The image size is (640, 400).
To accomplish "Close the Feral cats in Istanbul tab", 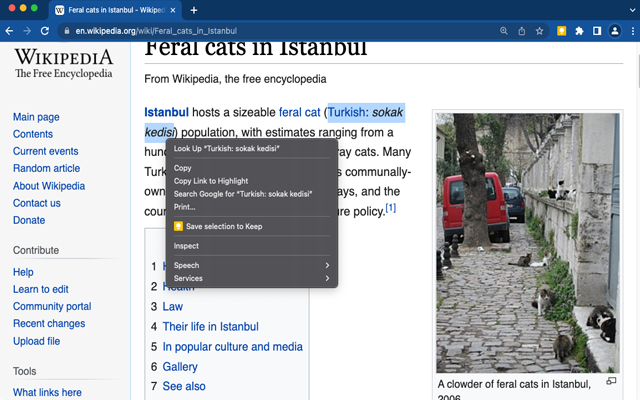I will pos(173,10).
